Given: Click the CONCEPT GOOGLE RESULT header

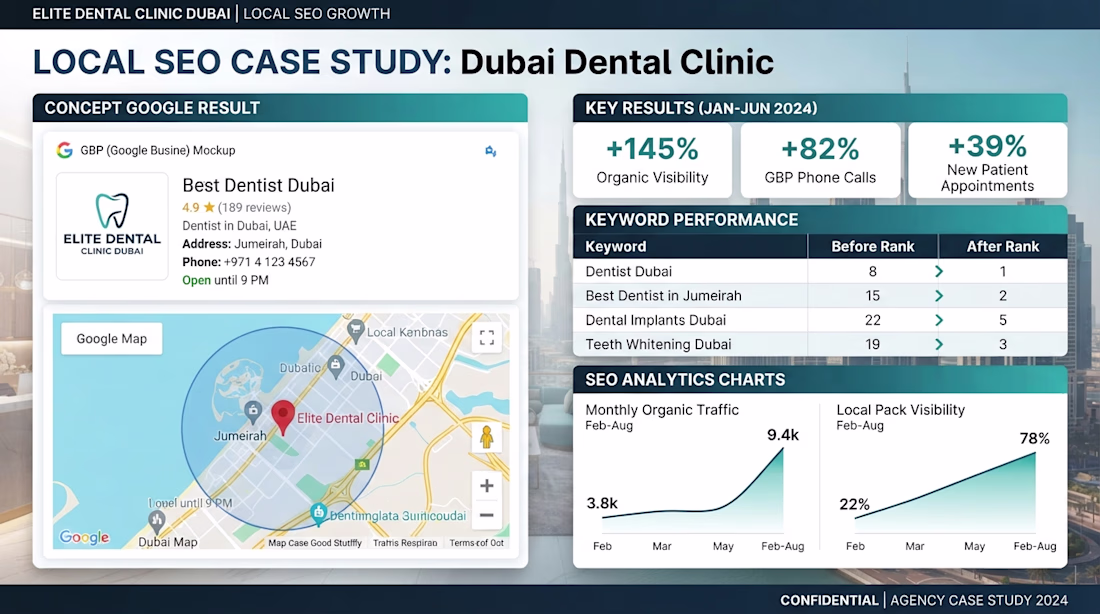Looking at the screenshot, I should 280,108.
